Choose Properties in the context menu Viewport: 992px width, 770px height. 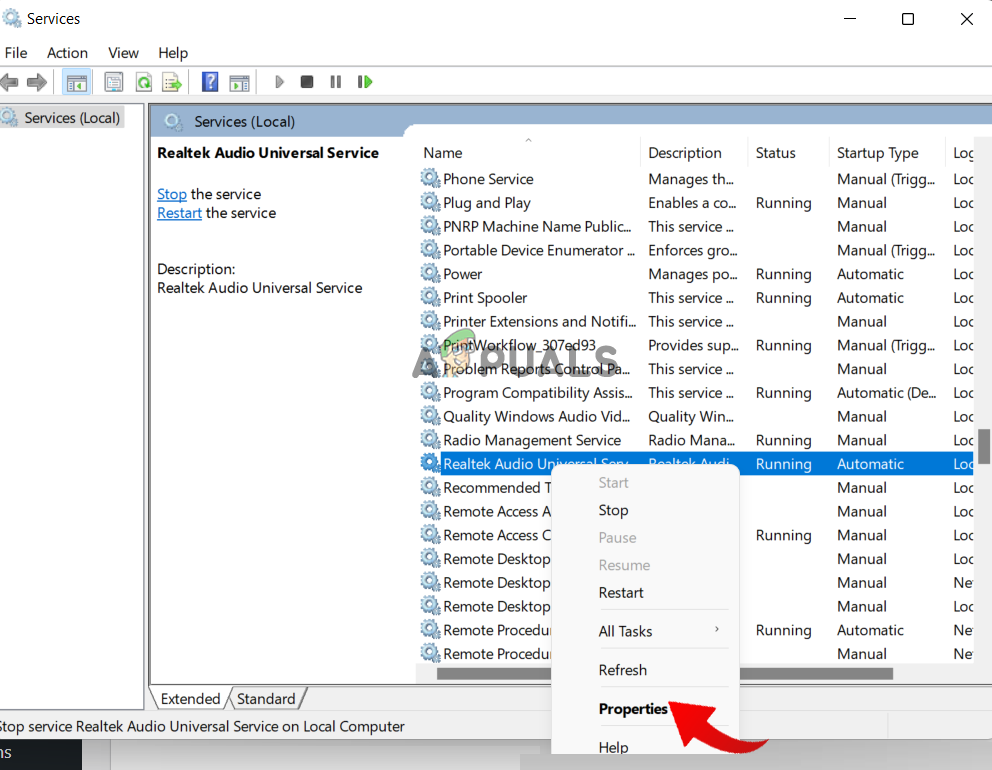633,709
